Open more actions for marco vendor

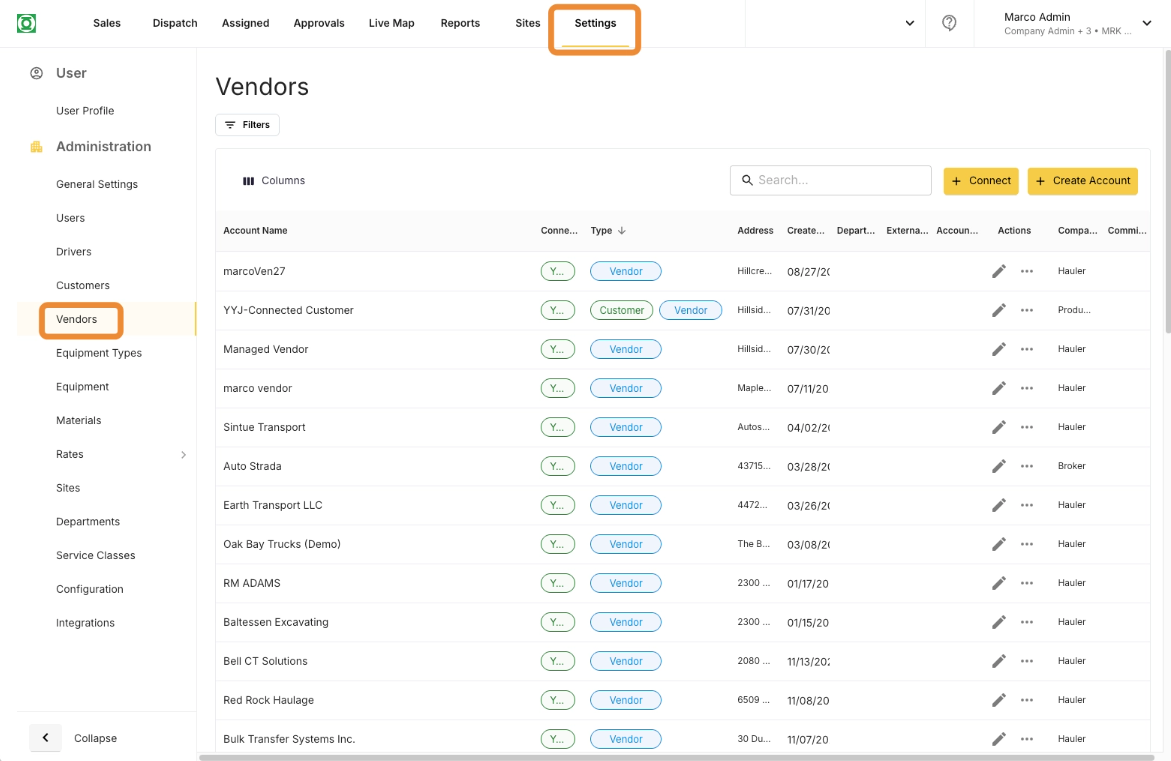pyautogui.click(x=1027, y=388)
